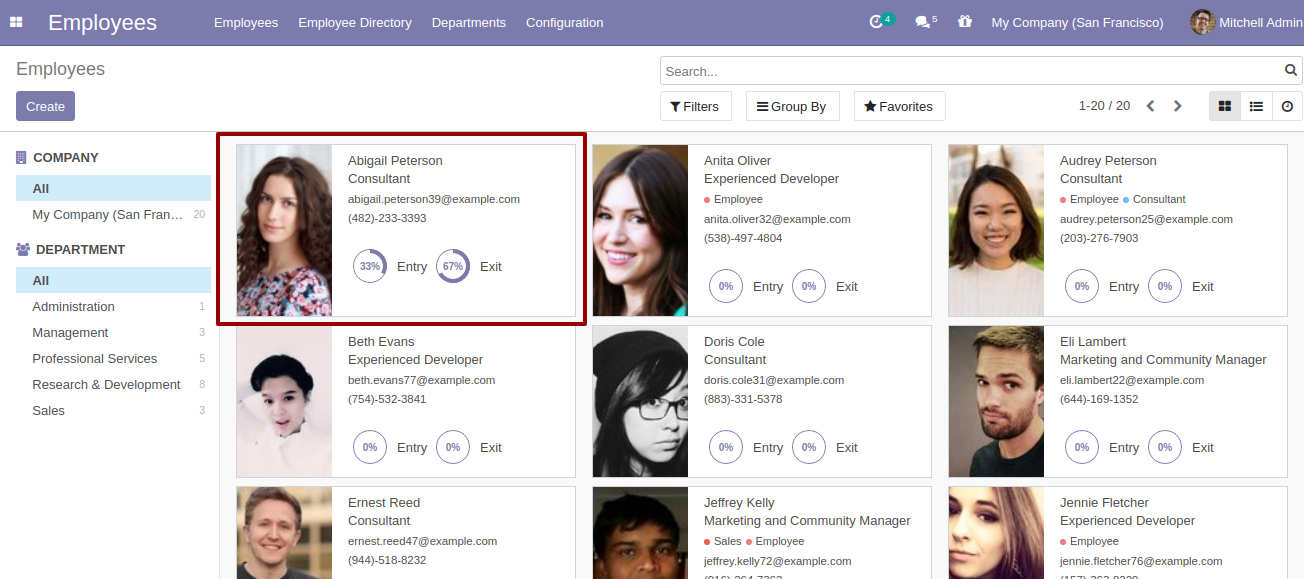This screenshot has height=579, width=1304.
Task: Filter by Research & Development department
Action: coord(113,384)
